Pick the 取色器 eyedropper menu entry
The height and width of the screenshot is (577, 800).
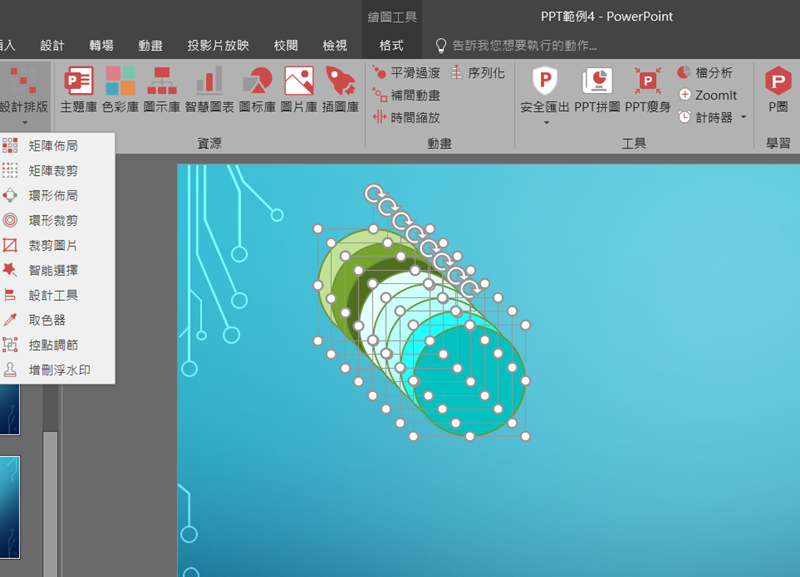pos(46,320)
